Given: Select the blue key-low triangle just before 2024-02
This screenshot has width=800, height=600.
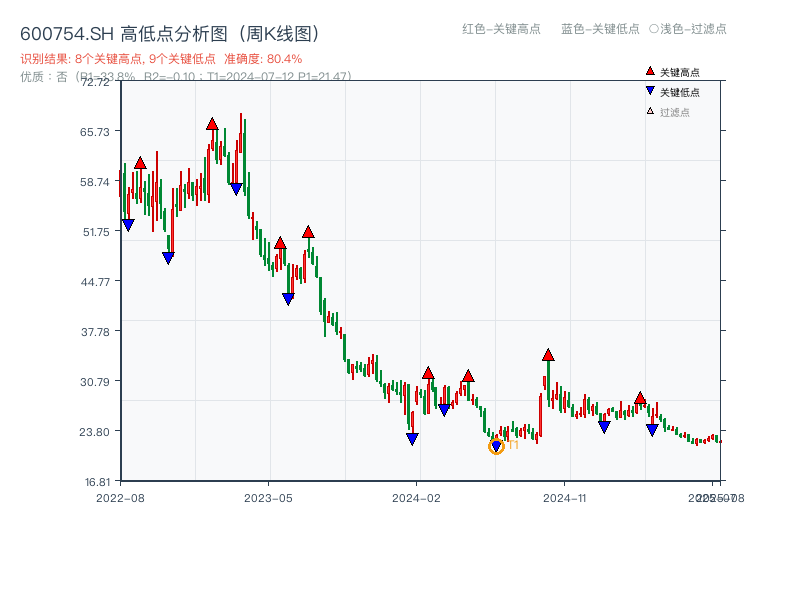Looking at the screenshot, I should (412, 439).
